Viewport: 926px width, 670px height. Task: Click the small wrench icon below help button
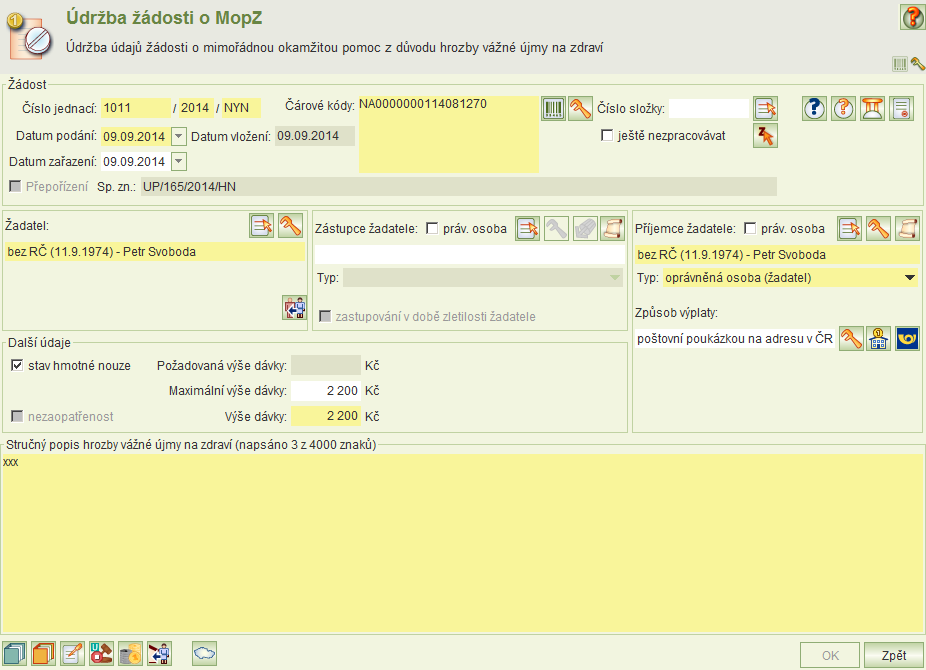tap(918, 64)
